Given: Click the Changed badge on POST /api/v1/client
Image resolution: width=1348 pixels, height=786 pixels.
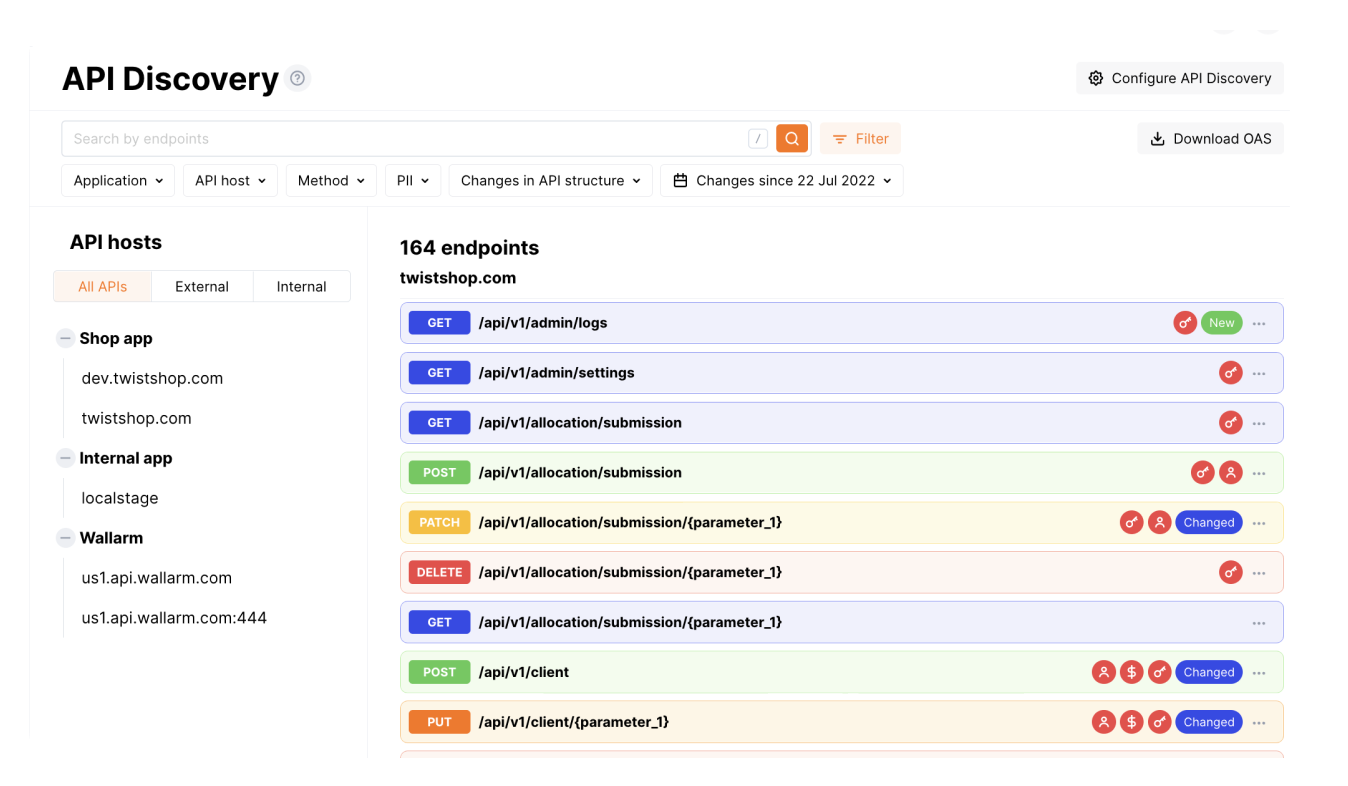Looking at the screenshot, I should point(1209,673).
